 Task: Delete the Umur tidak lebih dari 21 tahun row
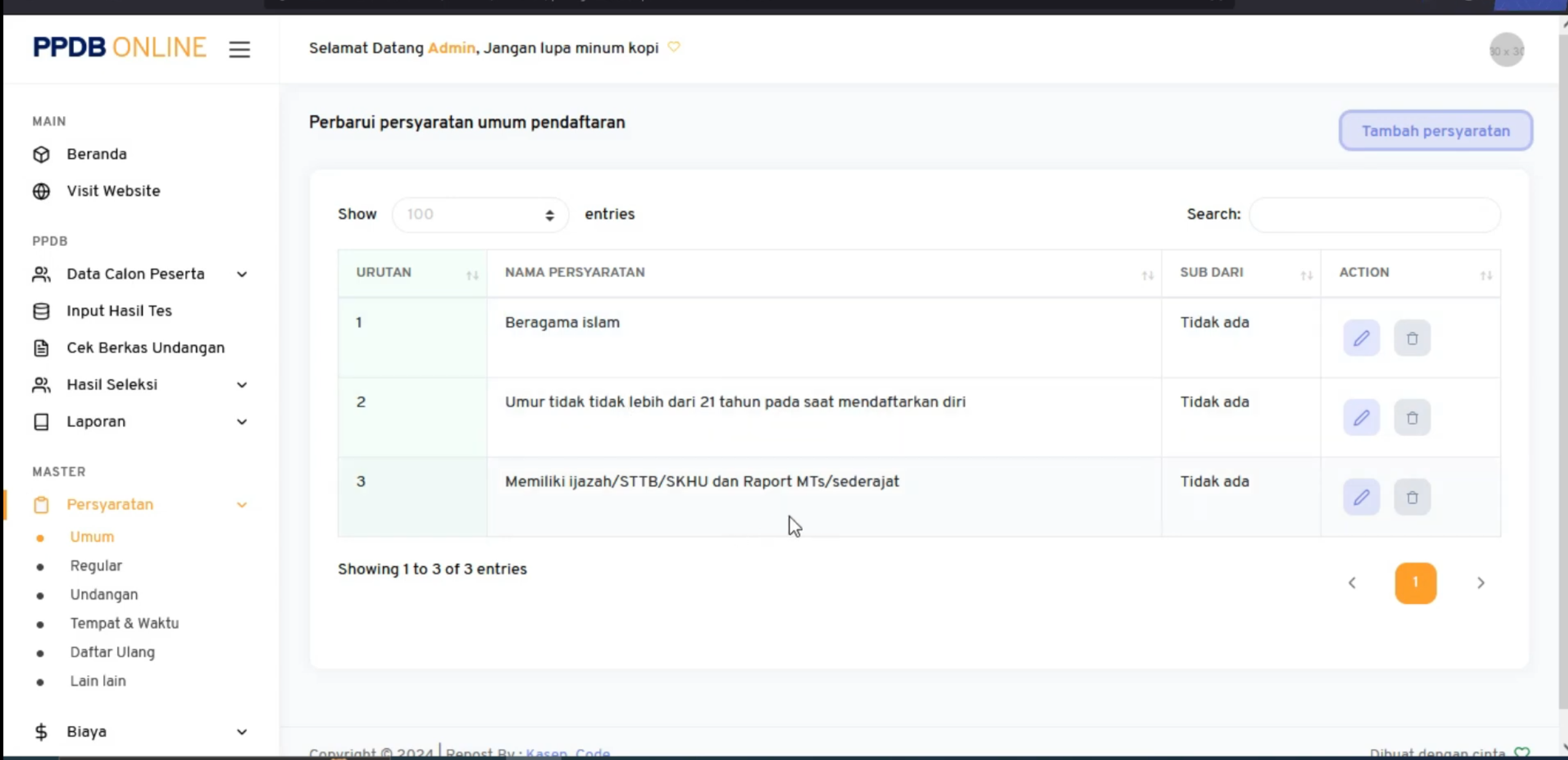(x=1412, y=418)
